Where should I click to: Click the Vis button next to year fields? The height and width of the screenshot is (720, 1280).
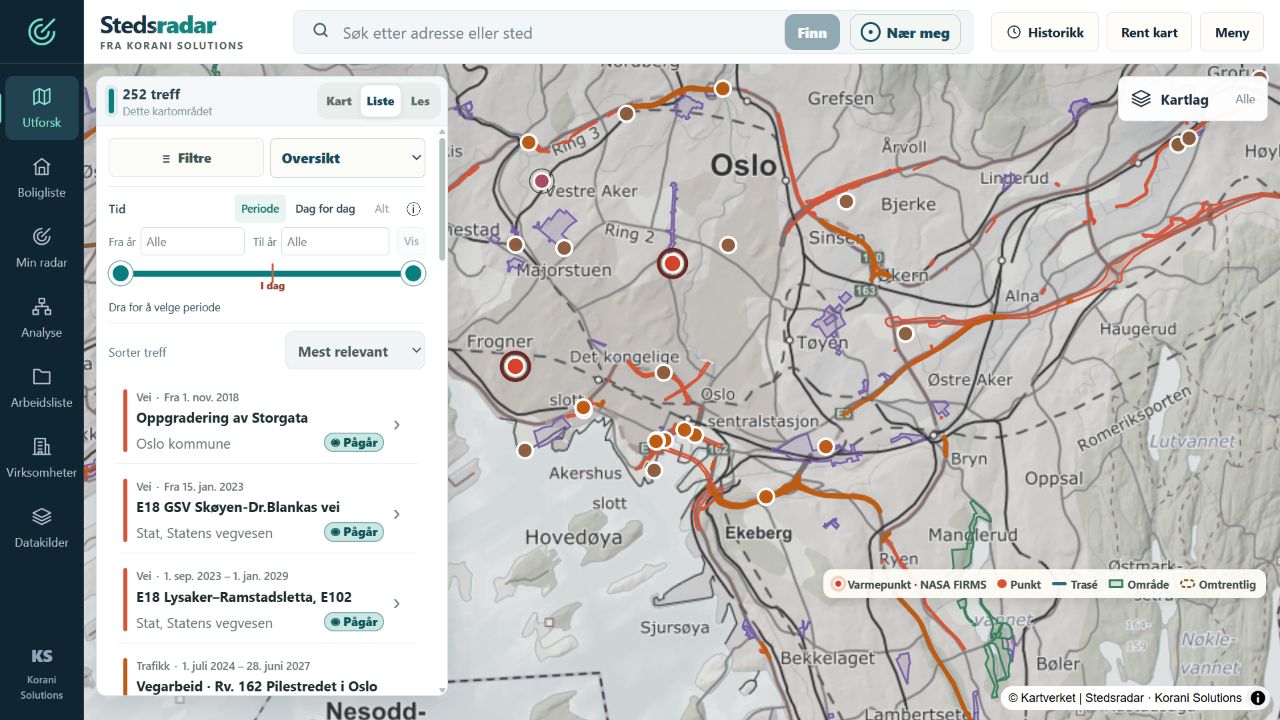pyautogui.click(x=411, y=241)
